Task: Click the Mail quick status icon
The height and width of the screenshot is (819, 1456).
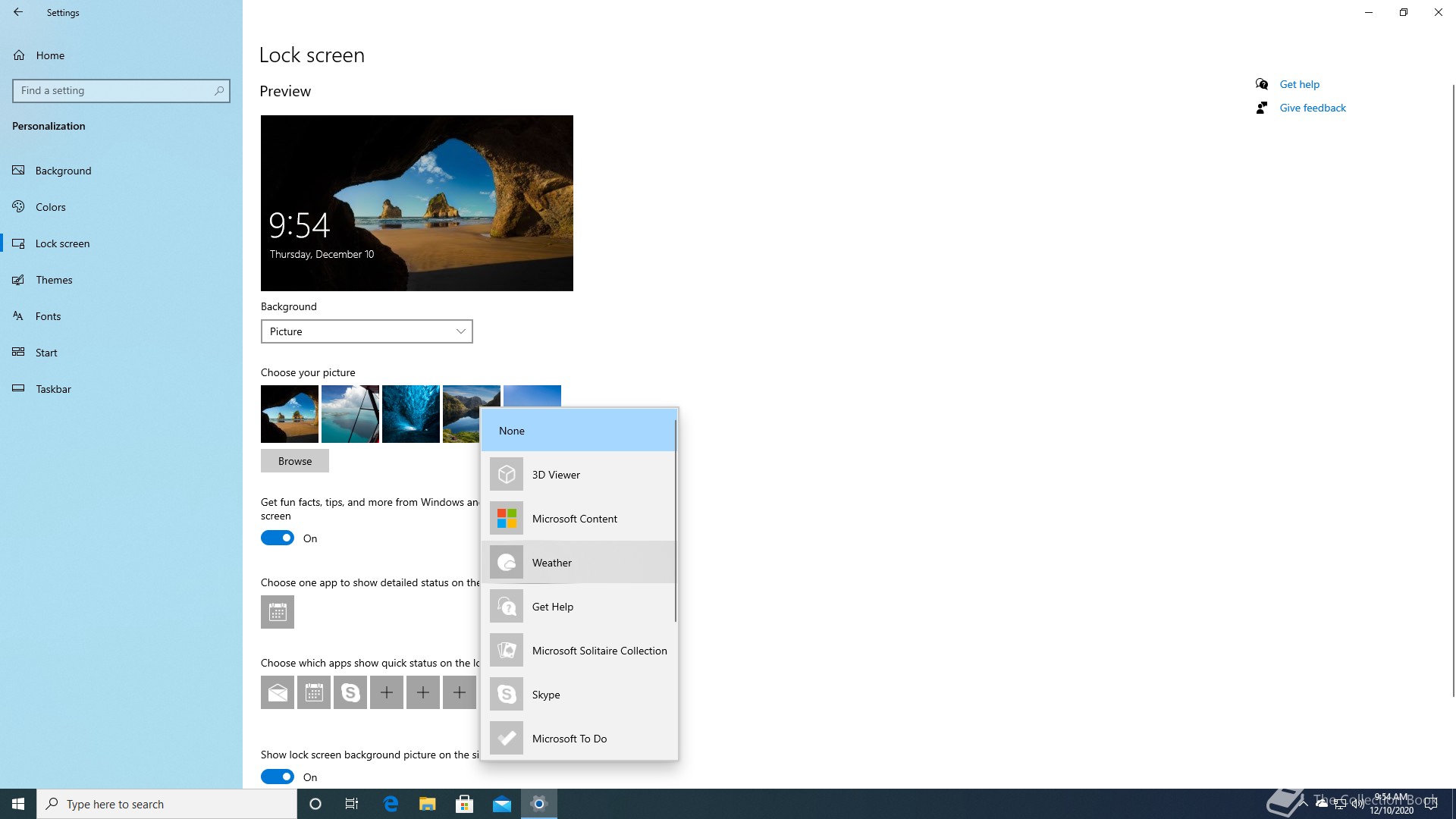Action: pyautogui.click(x=278, y=692)
